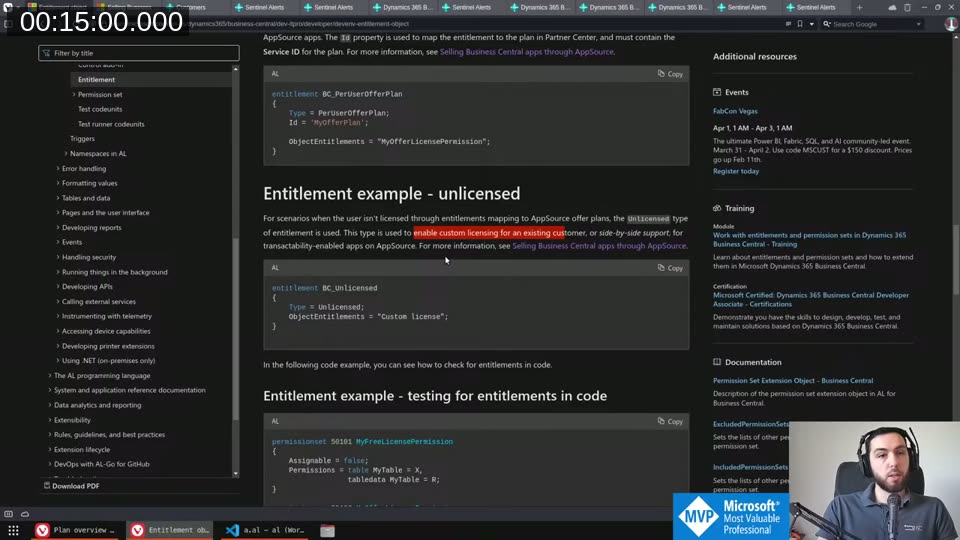Open the FabCon Vegas event link
The width and height of the screenshot is (960, 540).
tap(735, 111)
